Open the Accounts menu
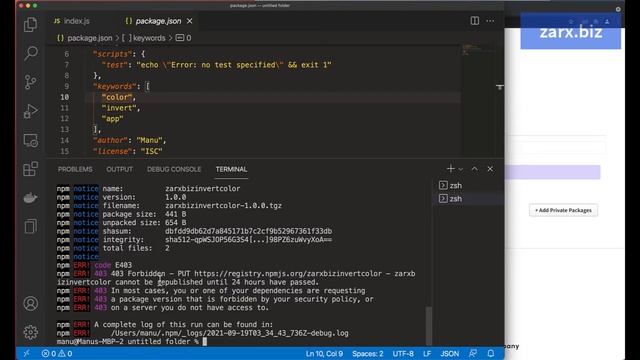This screenshot has height=360, width=640. [x=31, y=304]
